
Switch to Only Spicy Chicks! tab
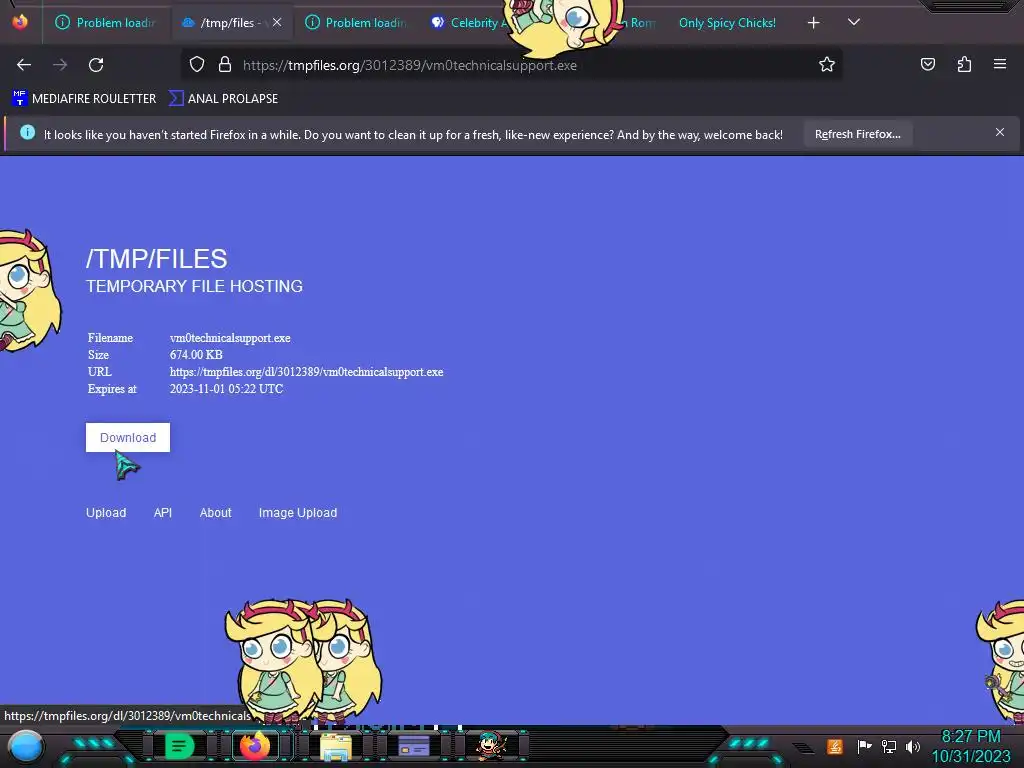pos(727,23)
